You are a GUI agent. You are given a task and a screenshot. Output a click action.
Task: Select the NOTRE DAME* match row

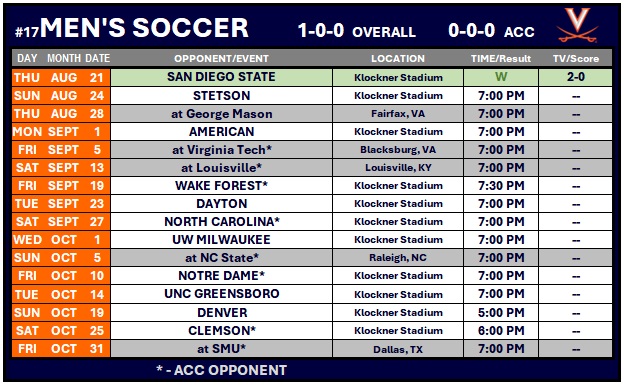(312, 276)
